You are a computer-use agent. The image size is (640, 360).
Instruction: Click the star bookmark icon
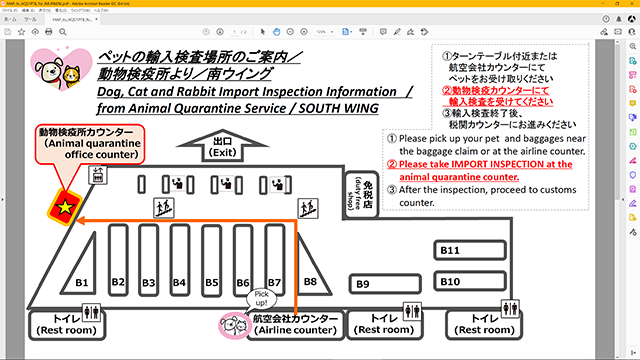[22, 32]
